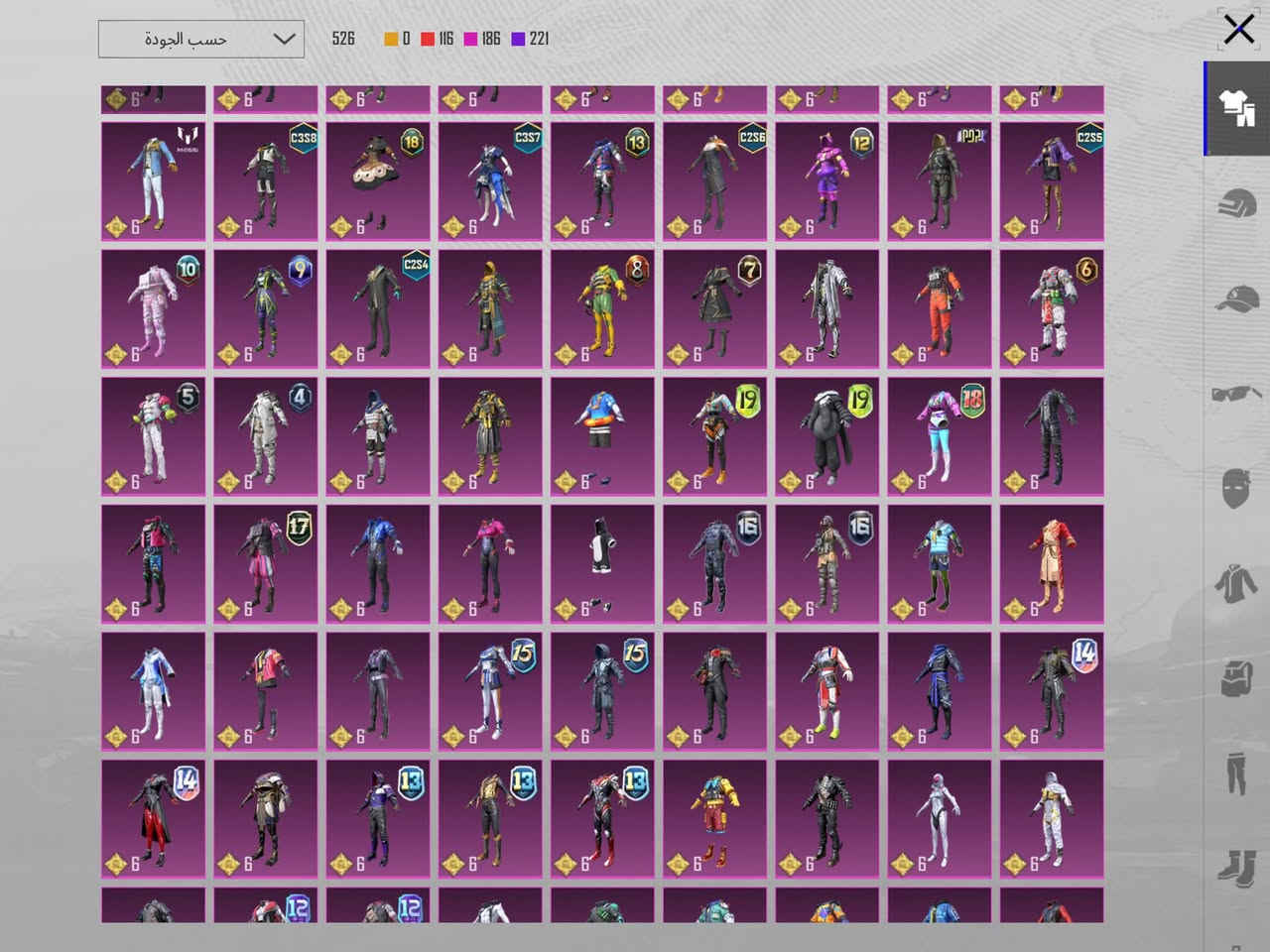Select the green-yellow outfit with badge 8

(603, 308)
